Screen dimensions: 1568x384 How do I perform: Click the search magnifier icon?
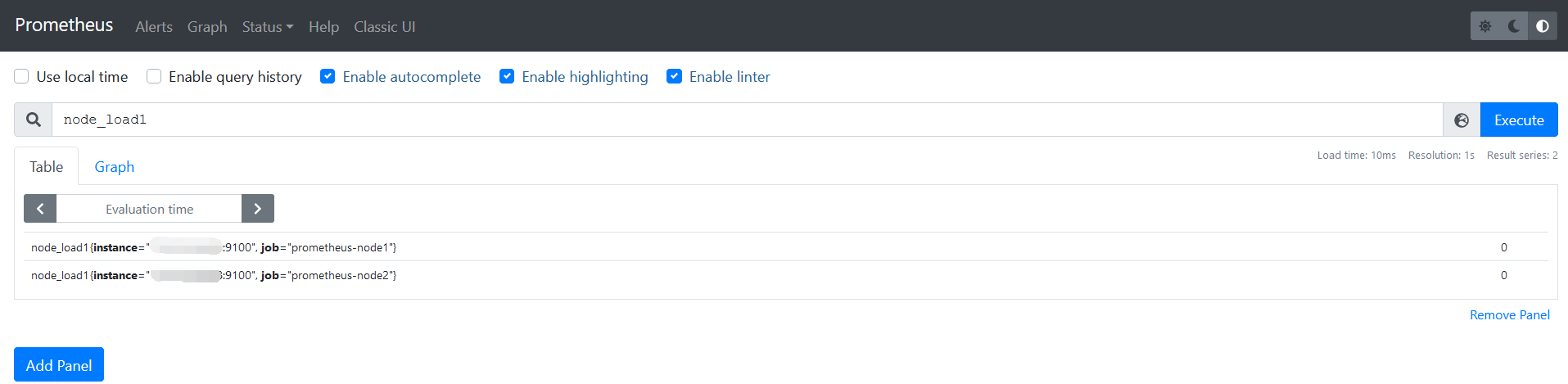click(34, 120)
